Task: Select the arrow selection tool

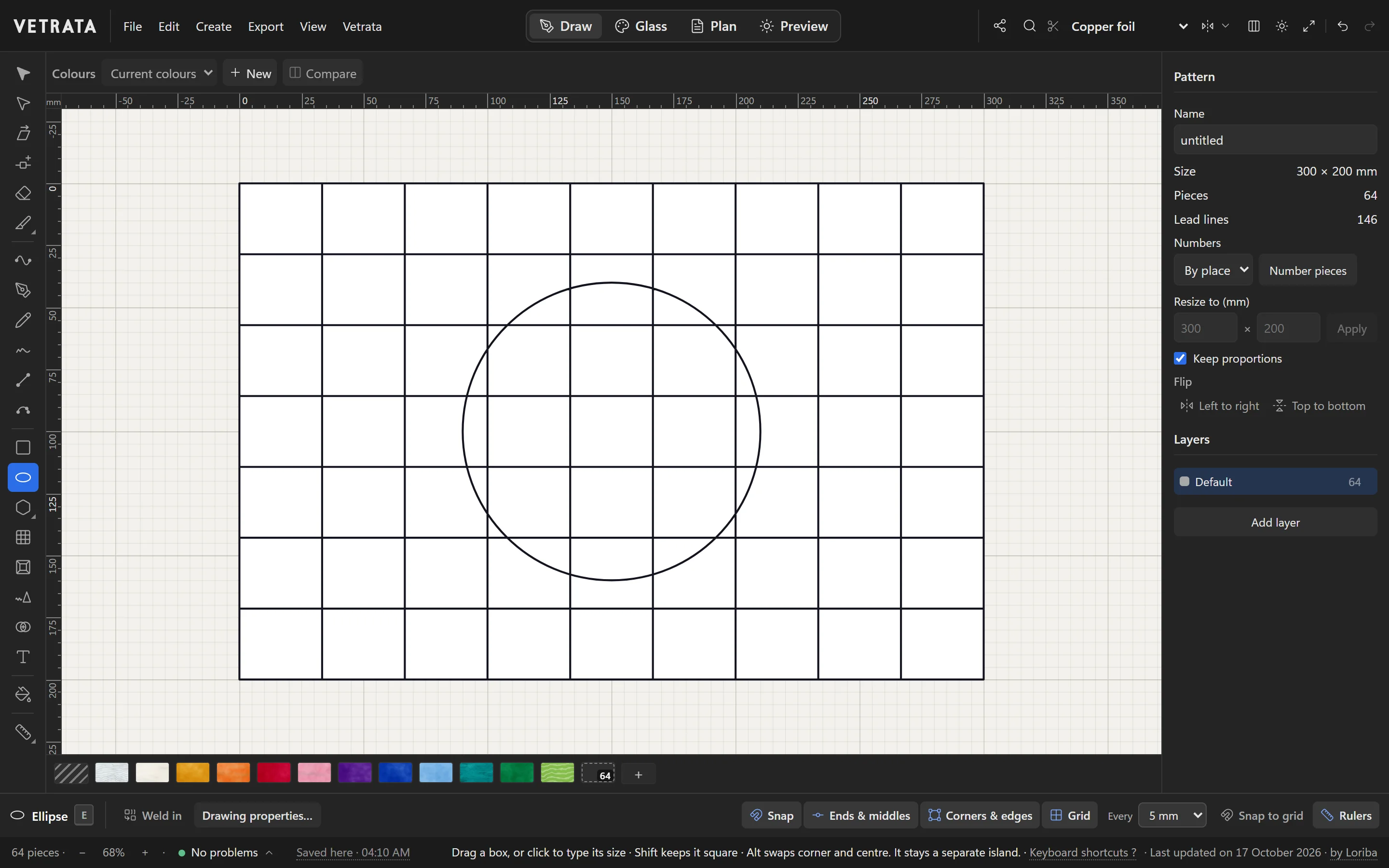Action: [x=23, y=73]
